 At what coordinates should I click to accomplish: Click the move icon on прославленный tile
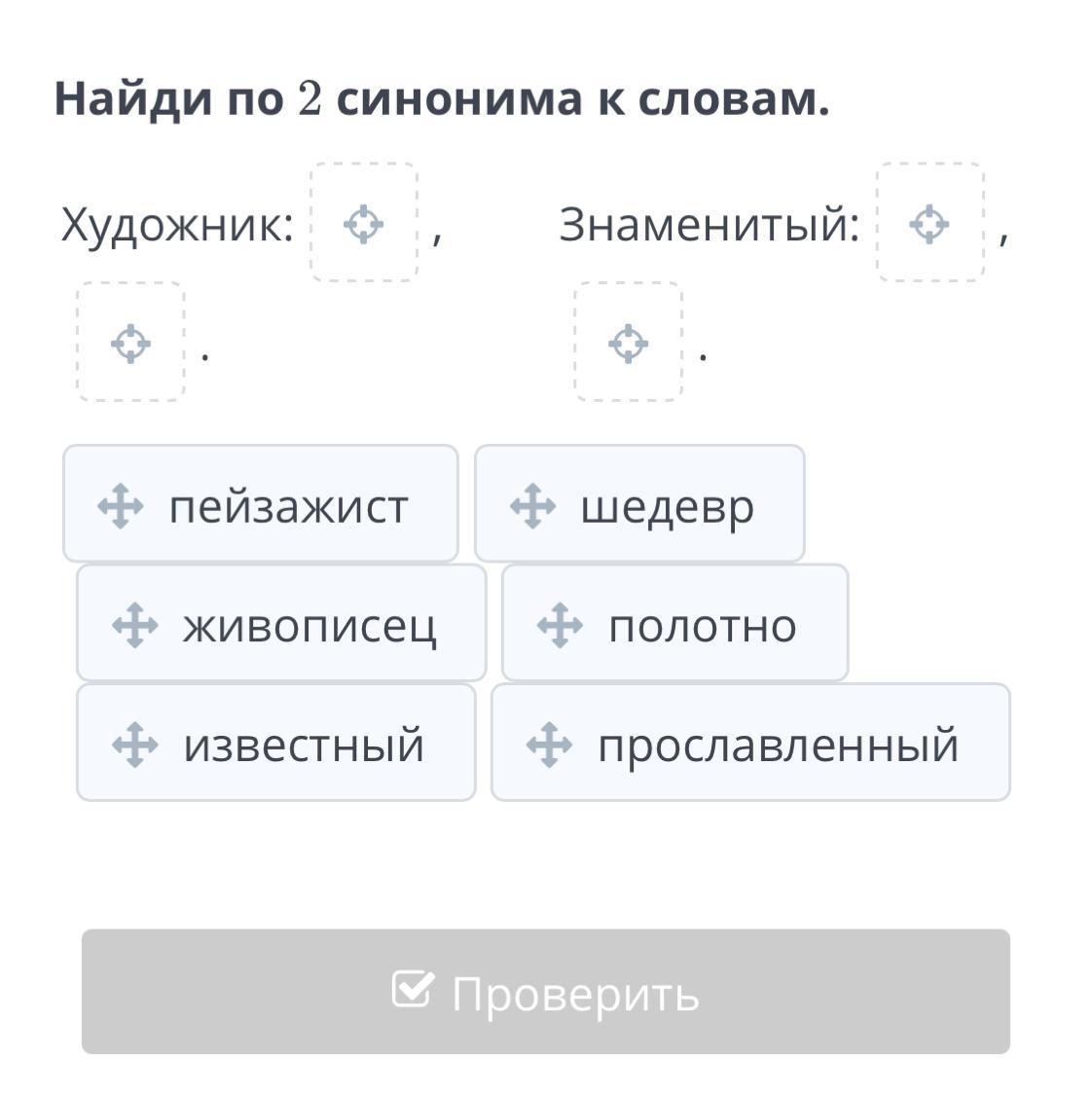click(x=549, y=745)
